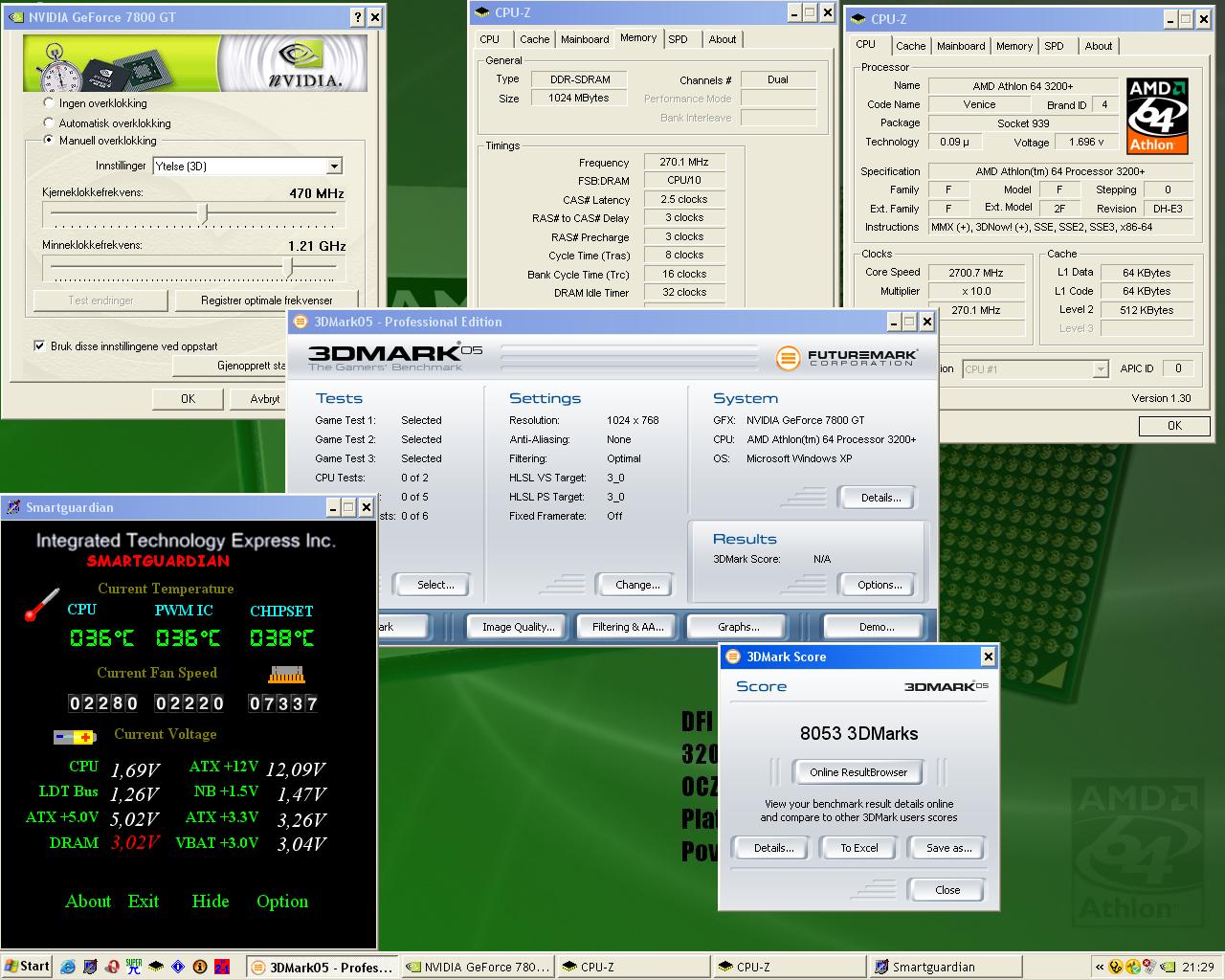Click Registrer optimale frekvenser button
1225x980 pixels.
tap(267, 301)
